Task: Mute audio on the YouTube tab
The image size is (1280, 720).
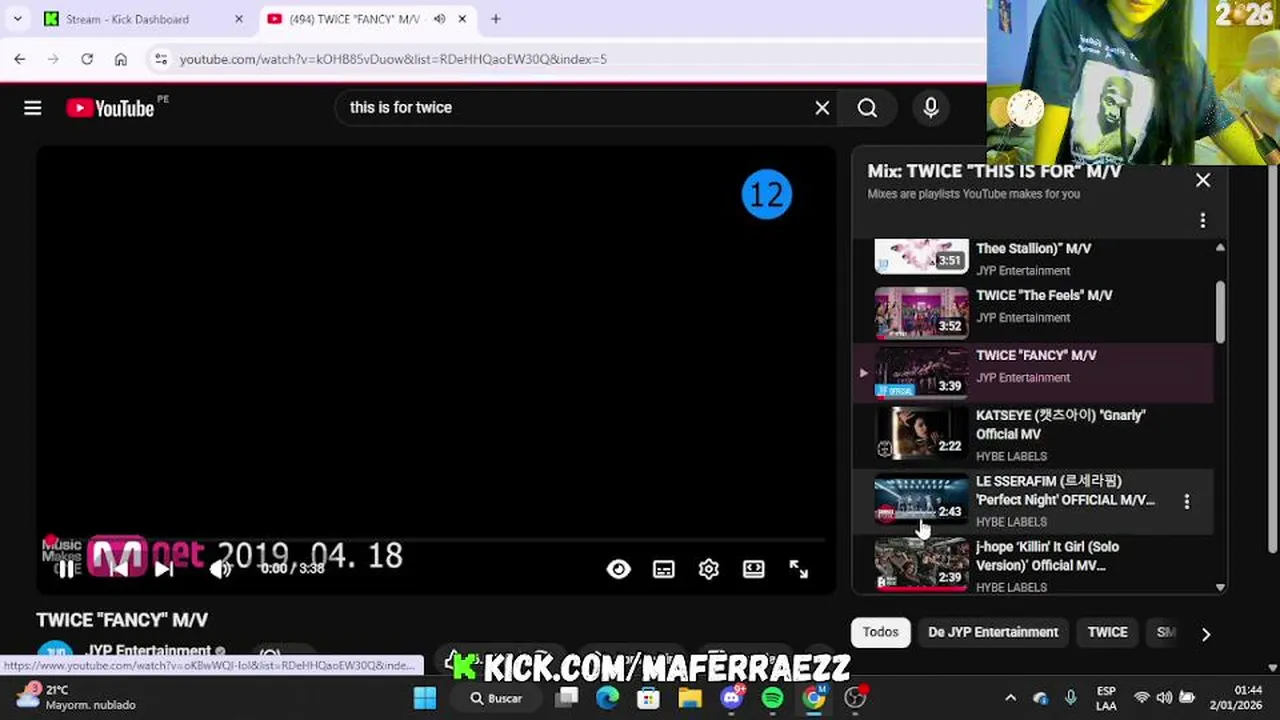Action: coord(439,19)
